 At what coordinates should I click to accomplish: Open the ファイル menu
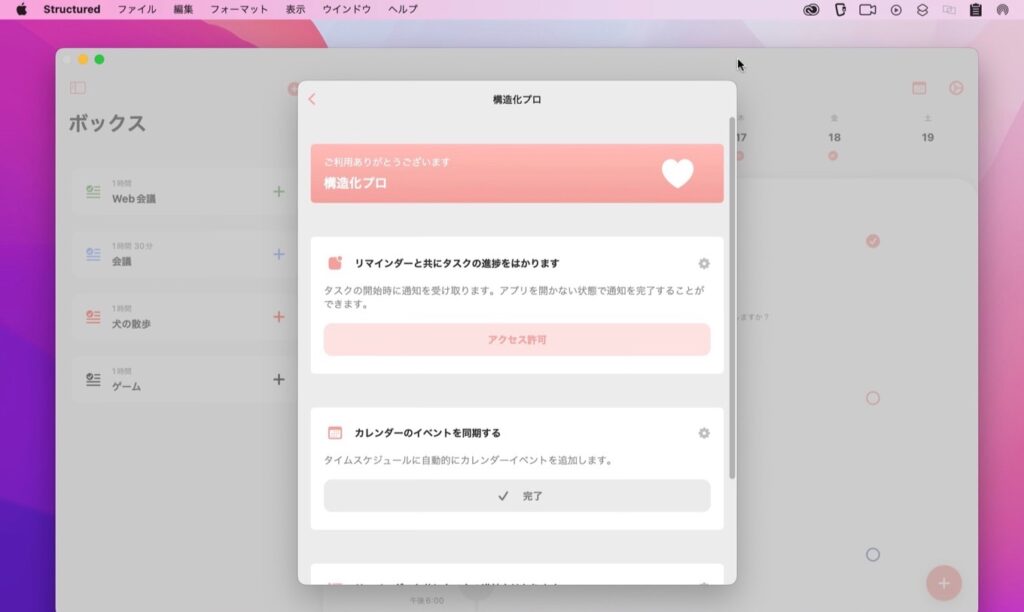coord(136,9)
